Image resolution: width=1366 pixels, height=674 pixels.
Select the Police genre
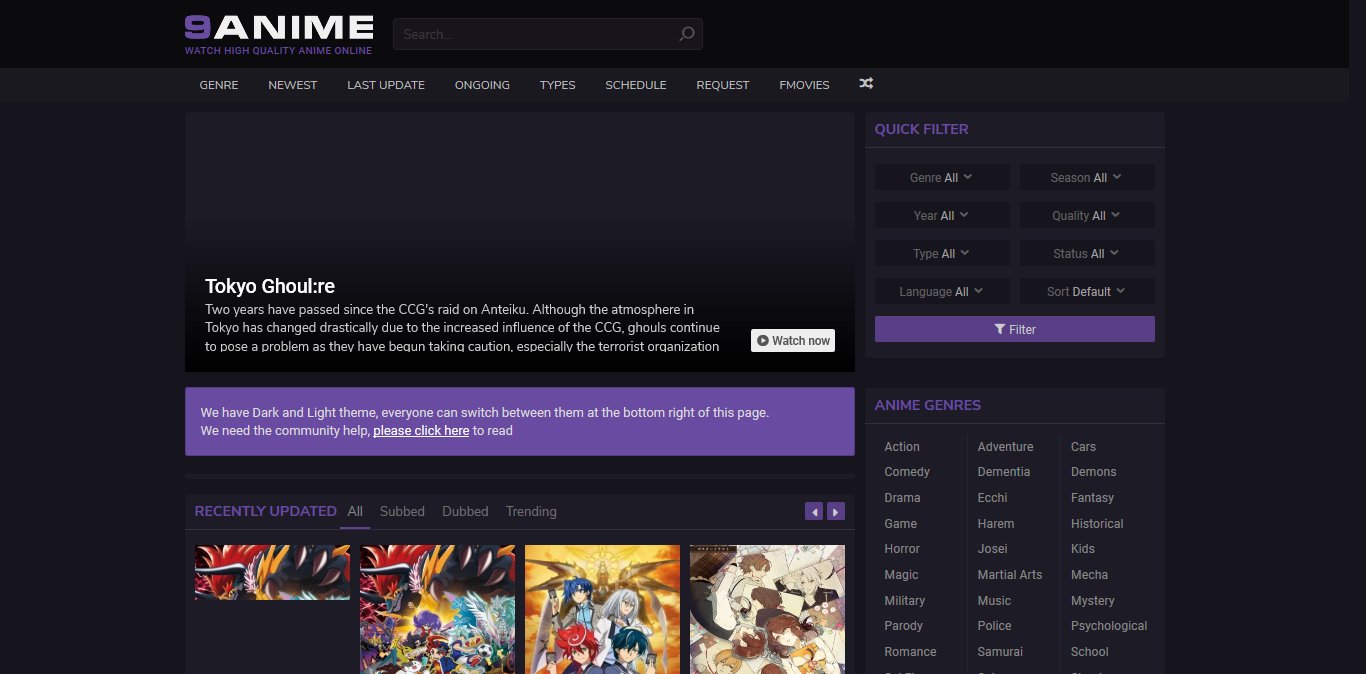994,626
